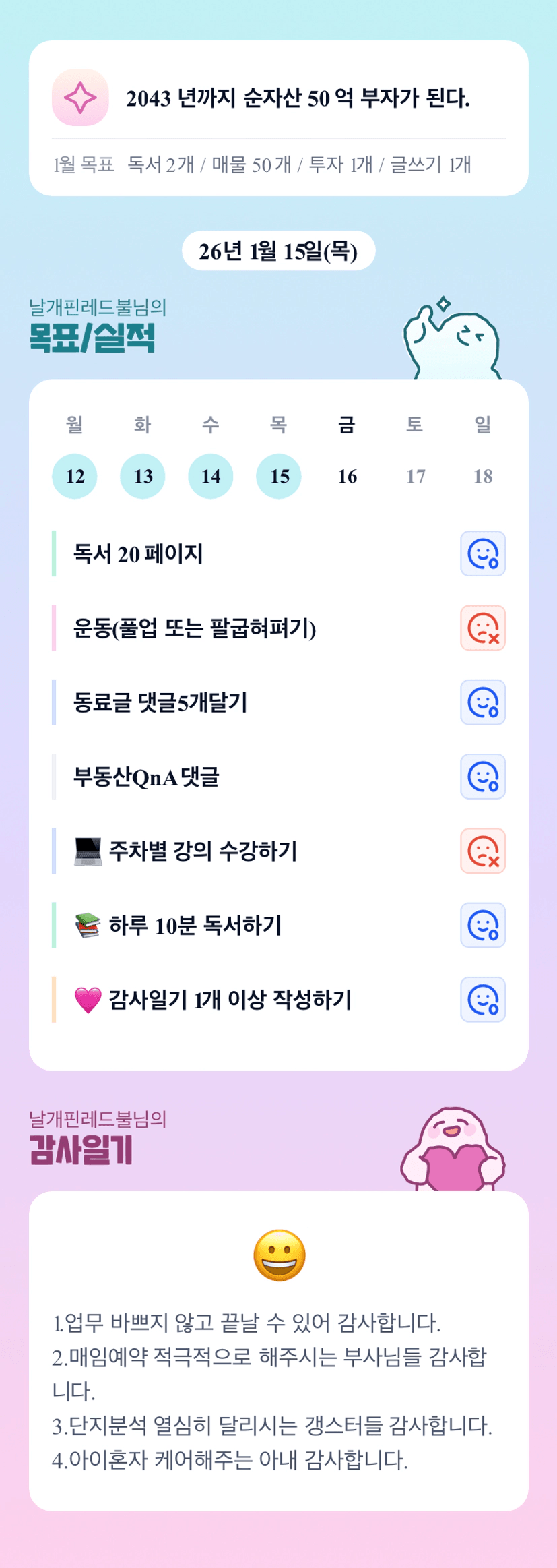The width and height of the screenshot is (557, 1568).
Task: Toggle status face for 감사일기 1개 이상 작성하기
Action: point(483,1000)
